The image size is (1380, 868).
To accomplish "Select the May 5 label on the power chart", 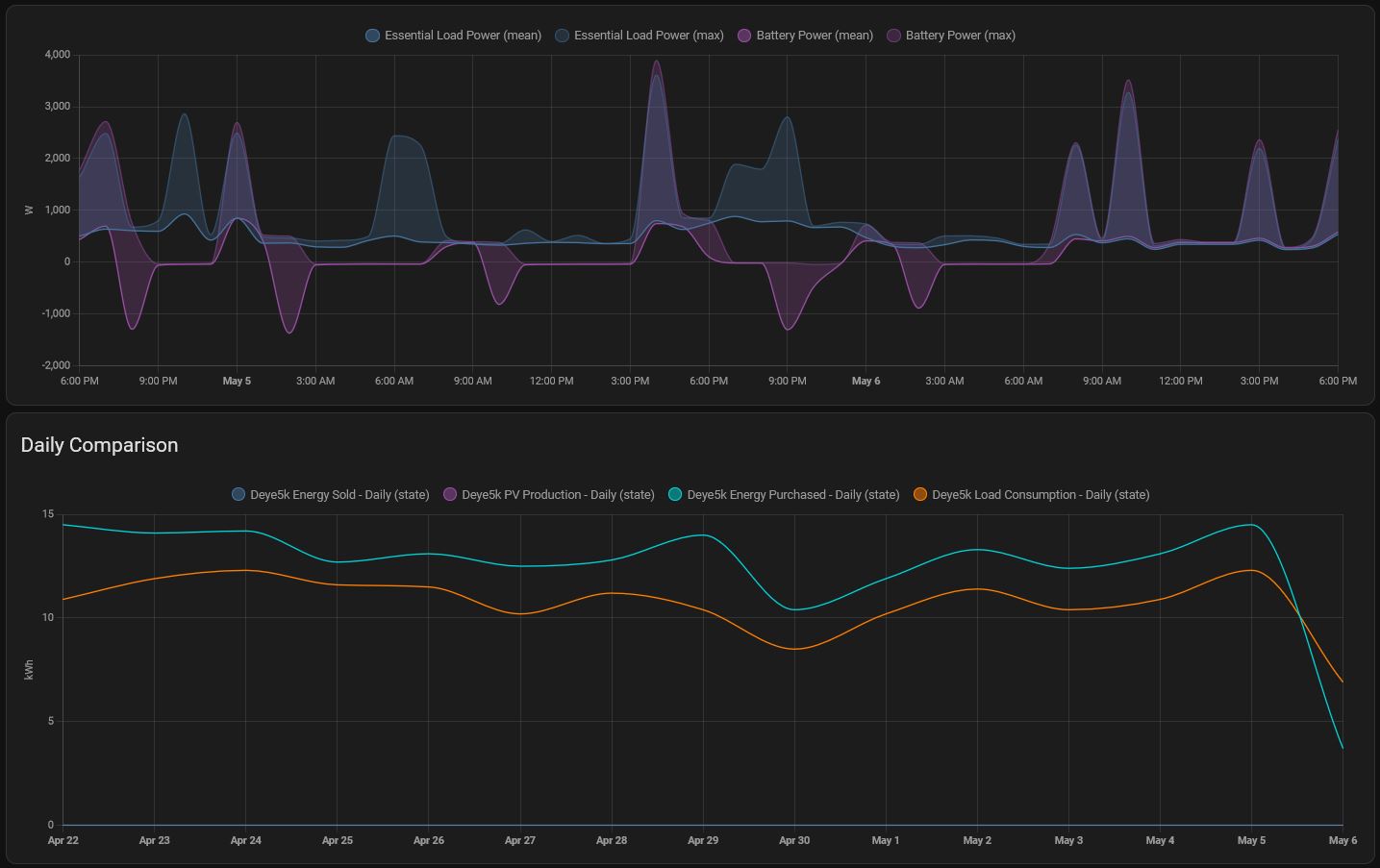I will 237,382.
